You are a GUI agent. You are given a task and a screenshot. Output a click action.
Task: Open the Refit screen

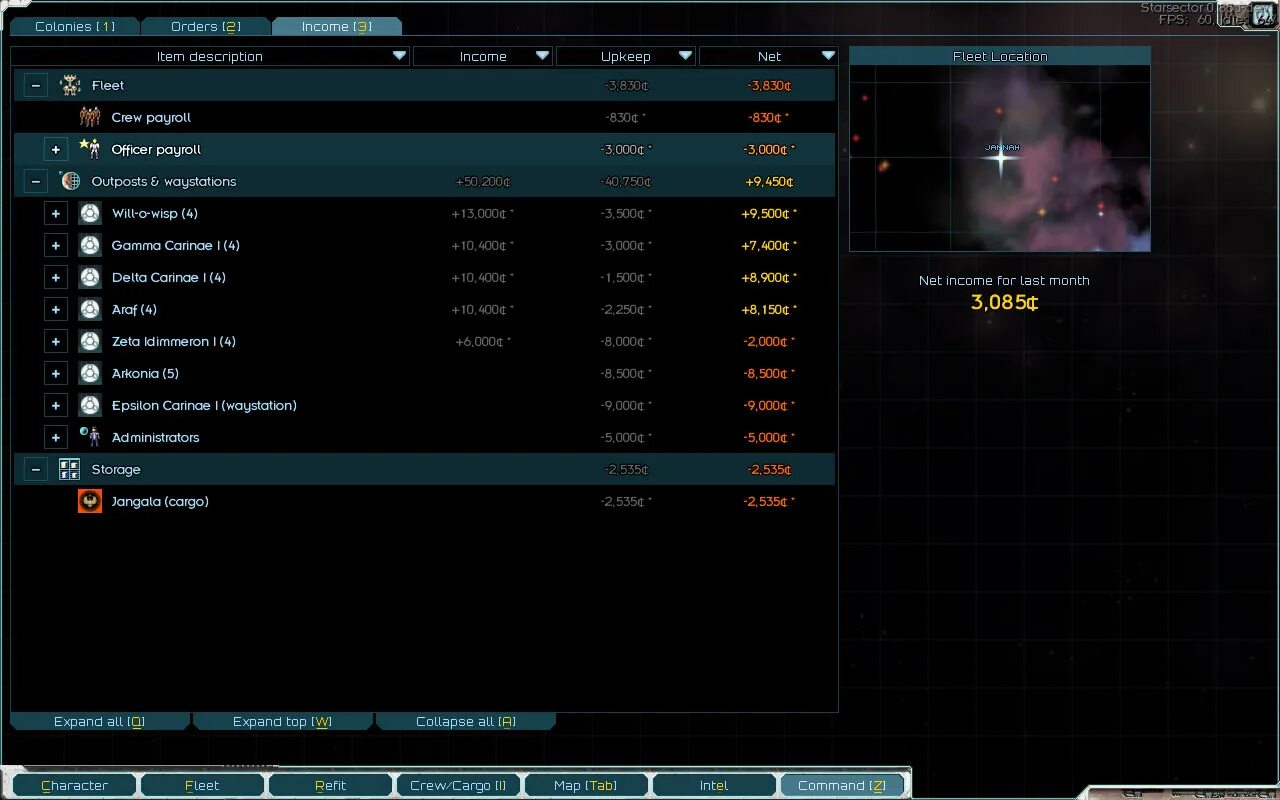(330, 786)
